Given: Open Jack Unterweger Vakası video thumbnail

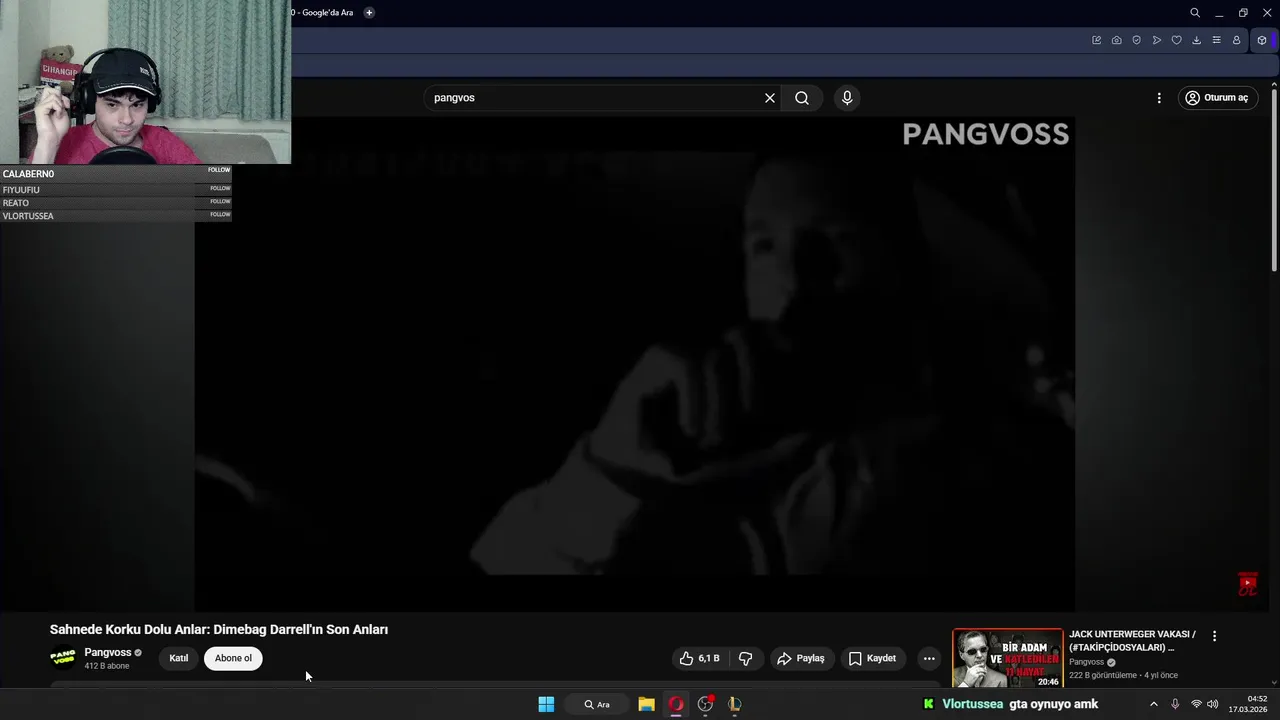Looking at the screenshot, I should pos(1007,659).
